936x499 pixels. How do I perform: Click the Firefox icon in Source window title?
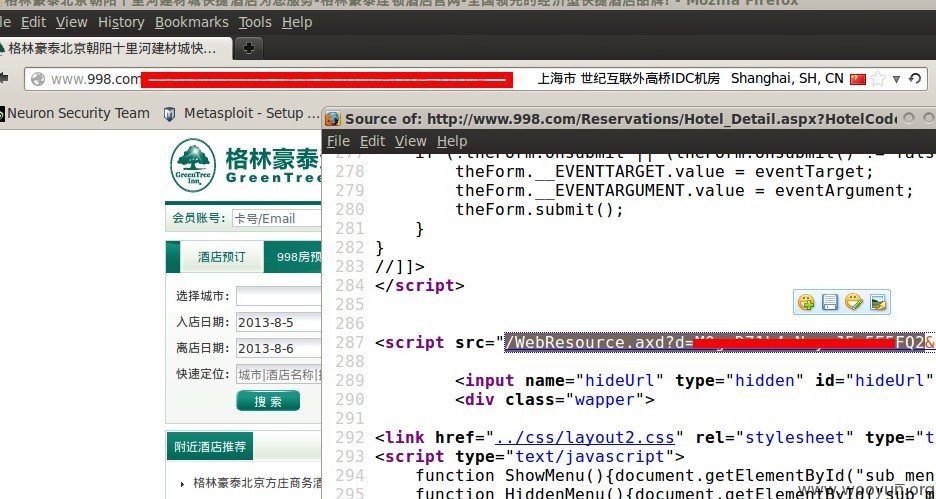(333, 118)
